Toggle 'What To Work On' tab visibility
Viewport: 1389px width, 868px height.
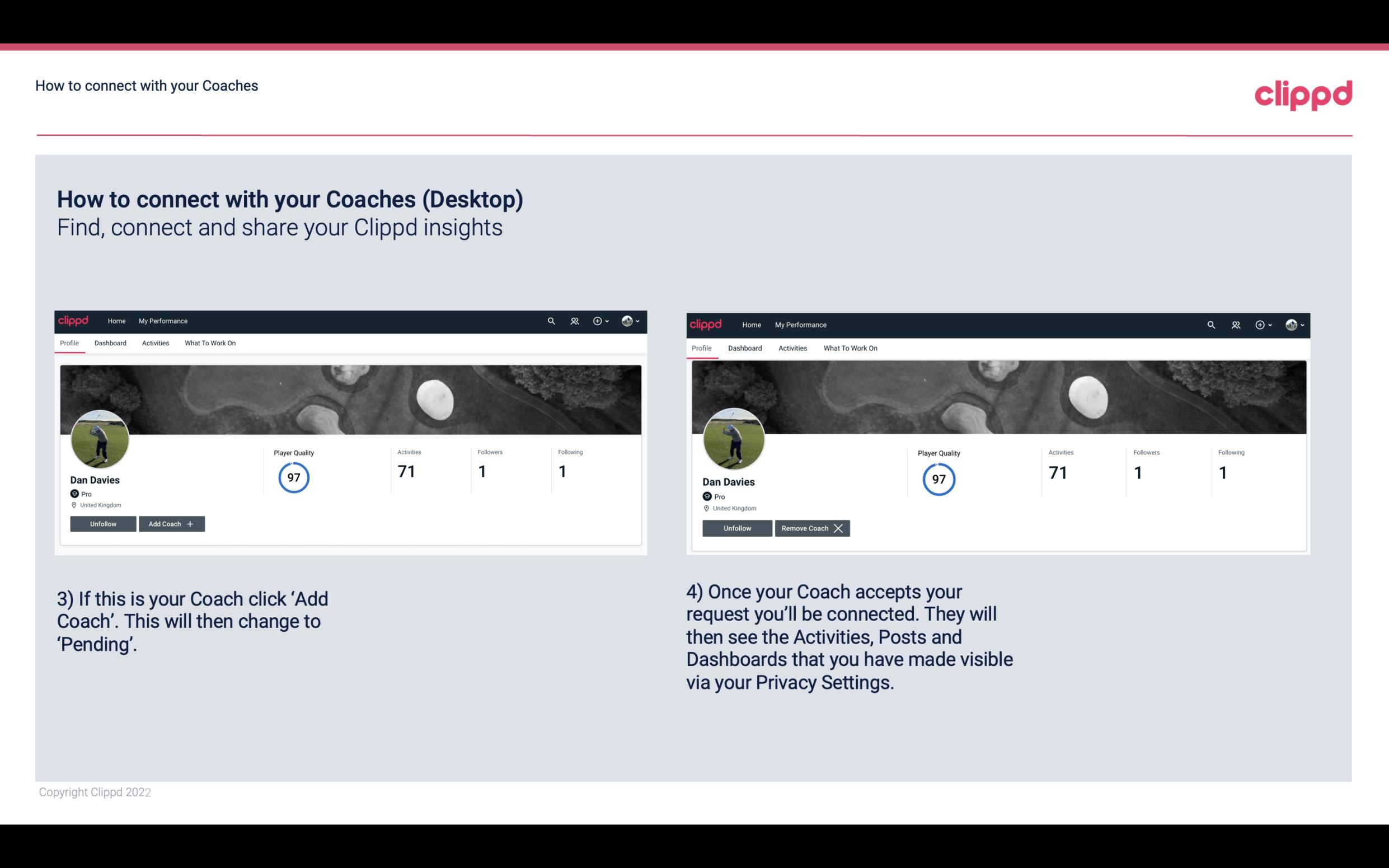pyautogui.click(x=209, y=343)
